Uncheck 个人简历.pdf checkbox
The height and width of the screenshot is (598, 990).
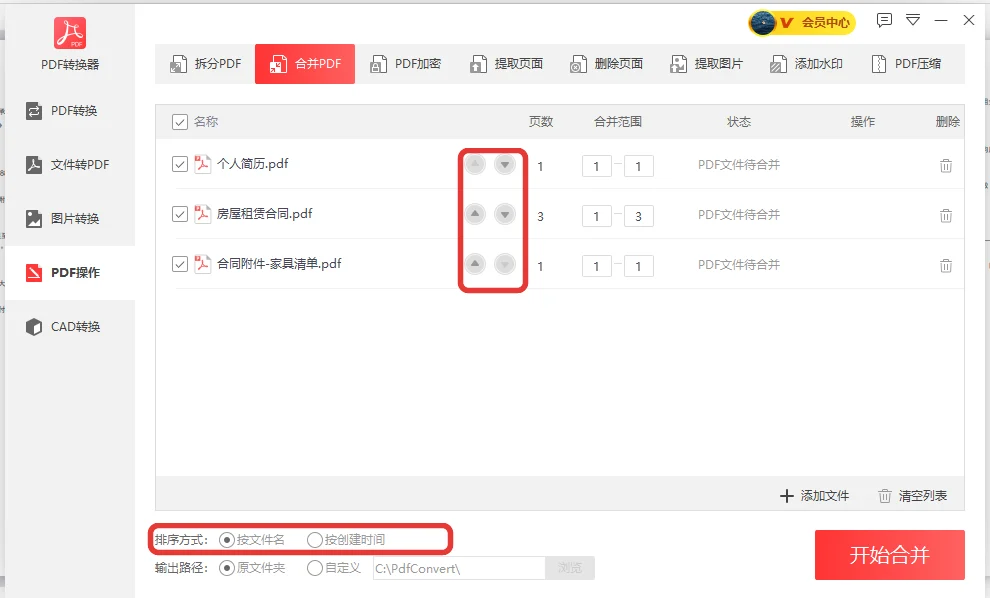180,164
